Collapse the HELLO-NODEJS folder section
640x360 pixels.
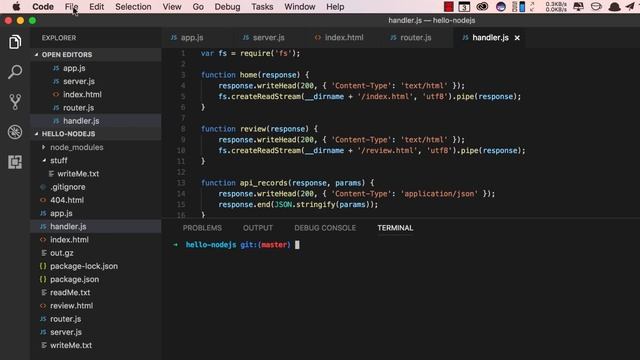coord(96,134)
